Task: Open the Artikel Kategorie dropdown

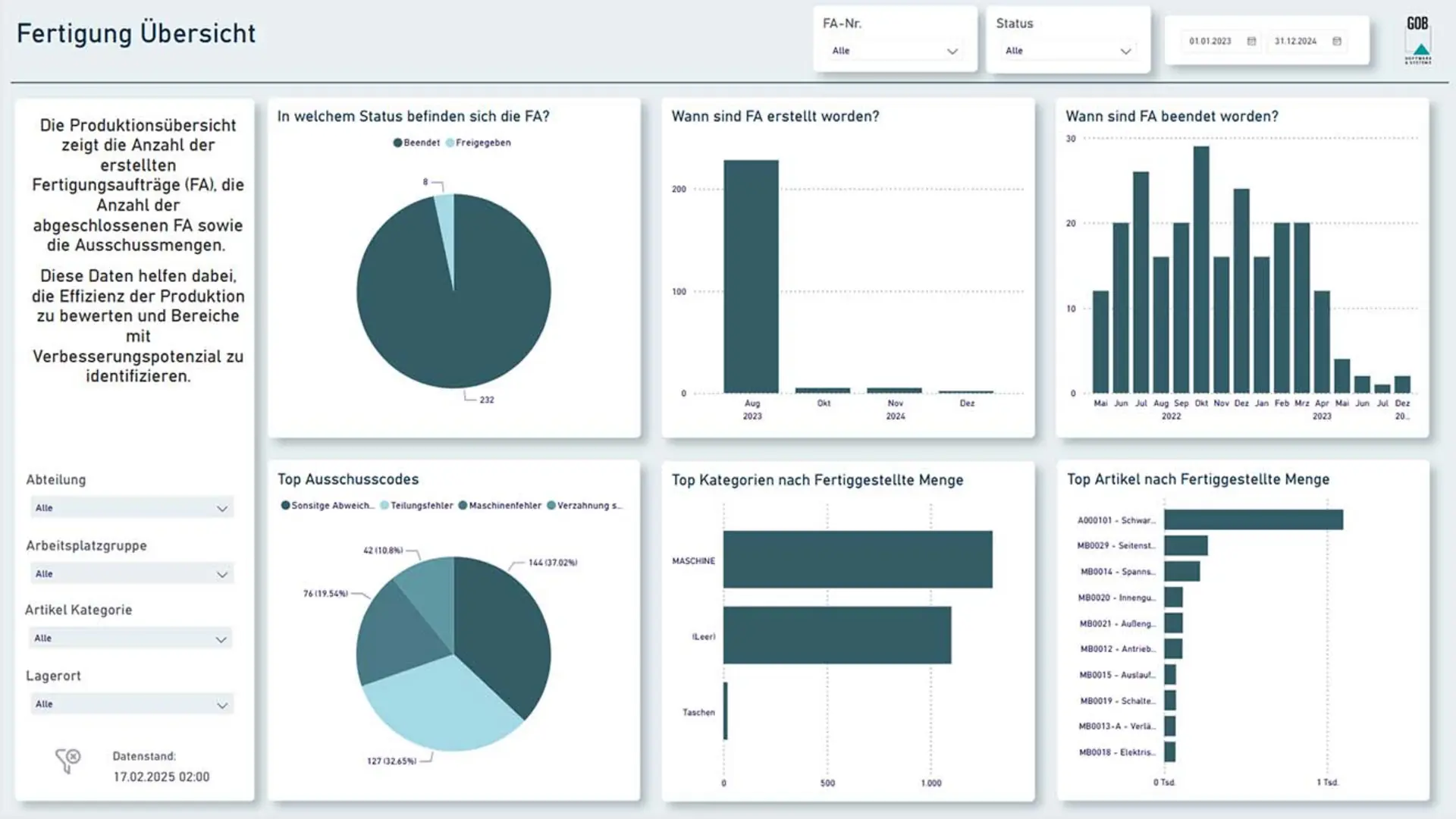Action: [x=130, y=639]
